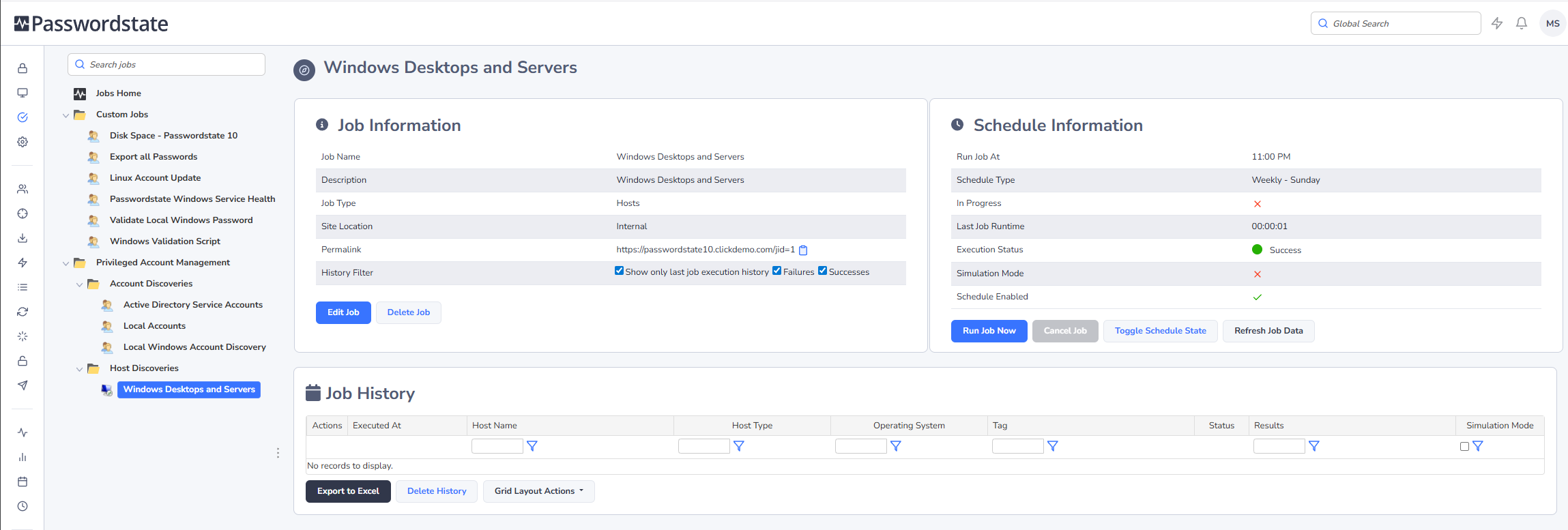Toggle the Failures checkbox
This screenshot has width=1568, height=530.
776,271
